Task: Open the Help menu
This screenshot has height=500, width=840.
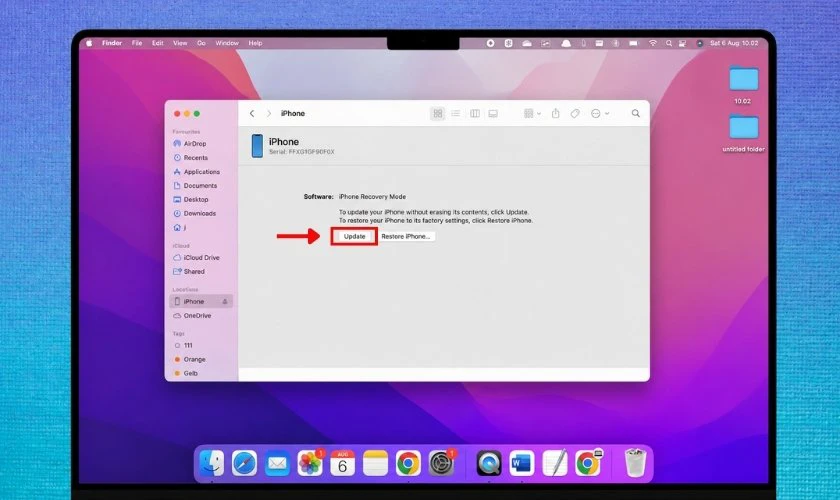Action: 256,43
